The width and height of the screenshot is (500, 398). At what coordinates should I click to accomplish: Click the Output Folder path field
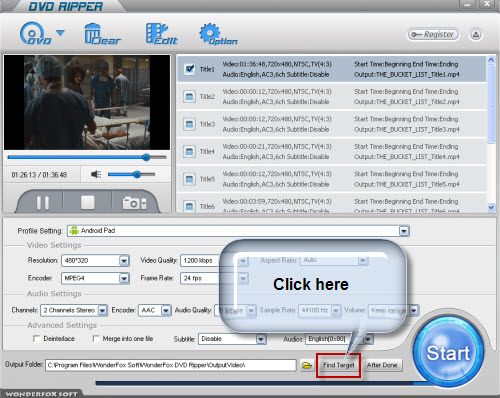(x=171, y=365)
